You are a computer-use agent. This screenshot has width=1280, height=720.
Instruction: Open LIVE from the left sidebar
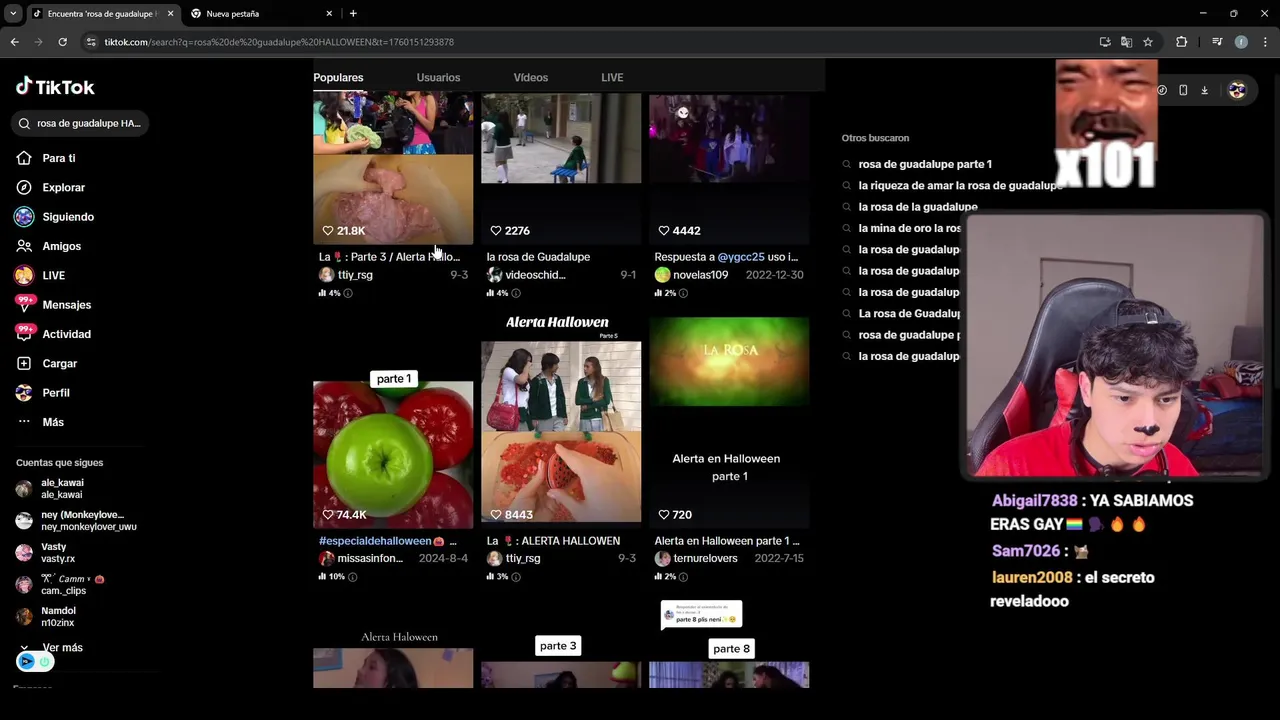coord(41,275)
